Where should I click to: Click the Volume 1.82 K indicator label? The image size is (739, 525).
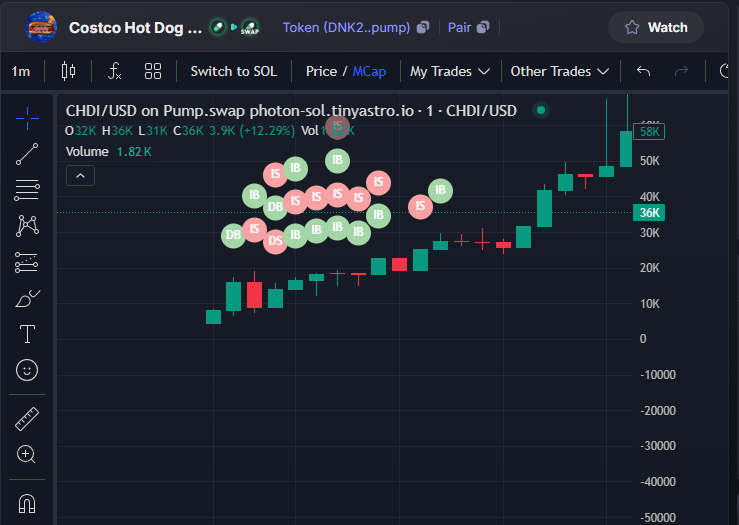pos(108,152)
